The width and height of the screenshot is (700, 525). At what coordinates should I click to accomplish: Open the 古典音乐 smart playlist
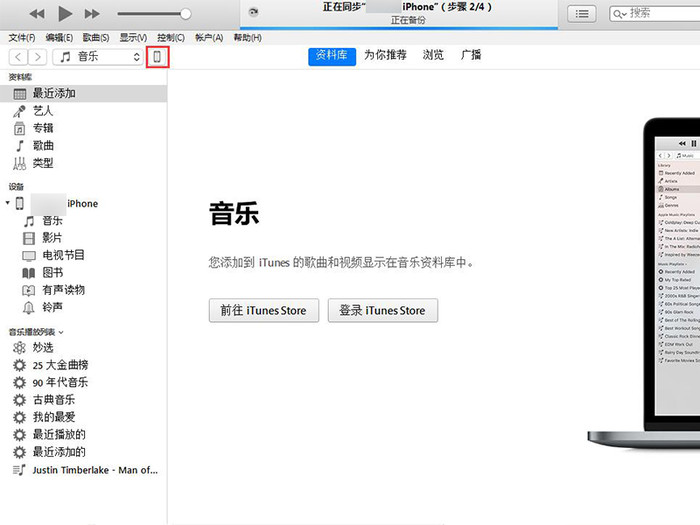[x=83, y=400]
